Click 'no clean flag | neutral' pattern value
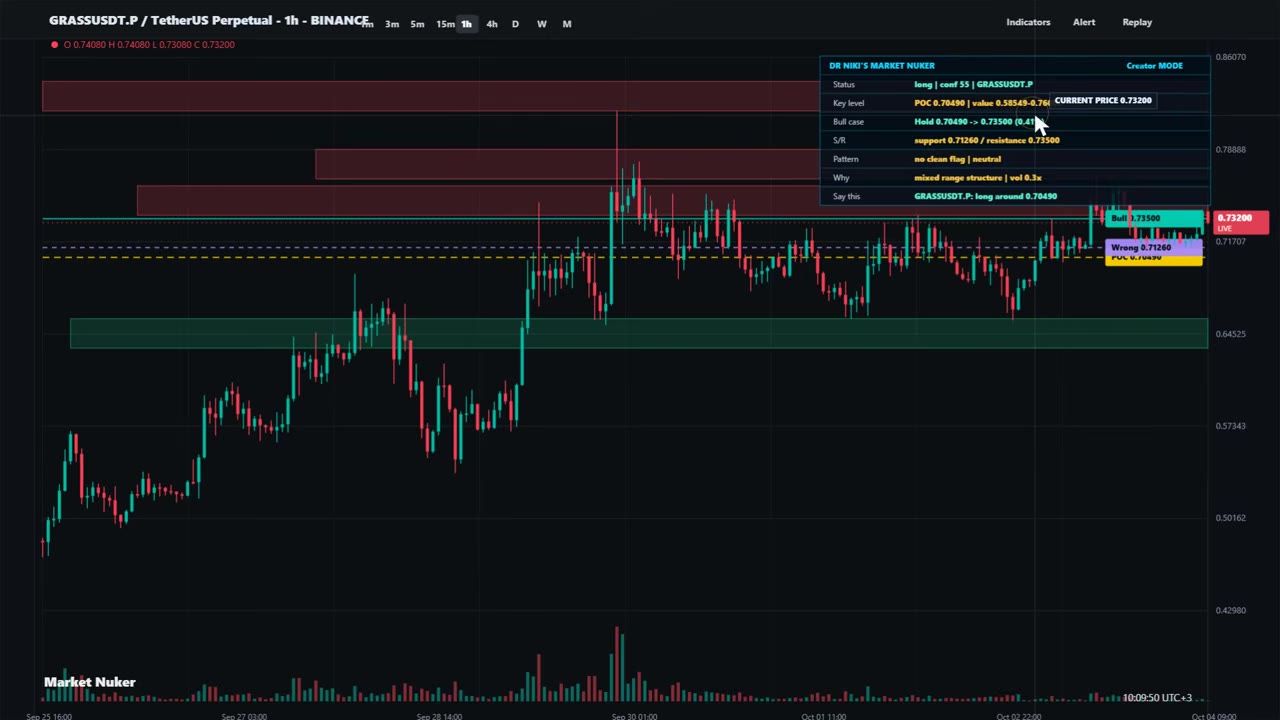Image resolution: width=1280 pixels, height=720 pixels. [957, 159]
